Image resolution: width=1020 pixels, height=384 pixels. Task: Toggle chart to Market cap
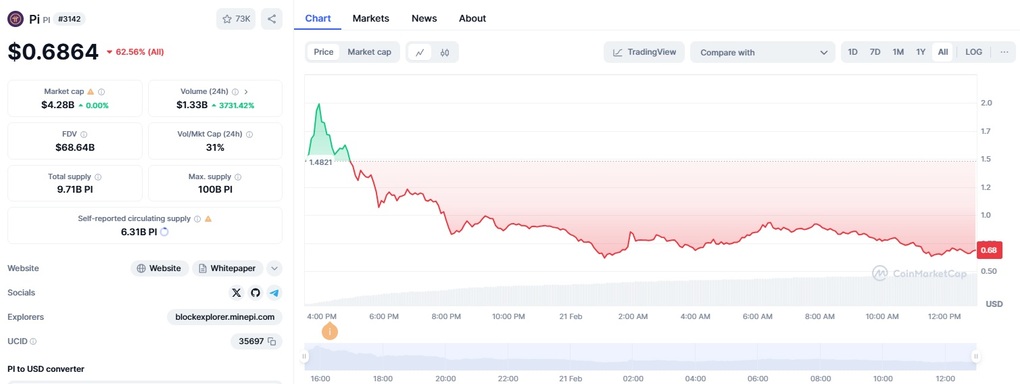(369, 52)
